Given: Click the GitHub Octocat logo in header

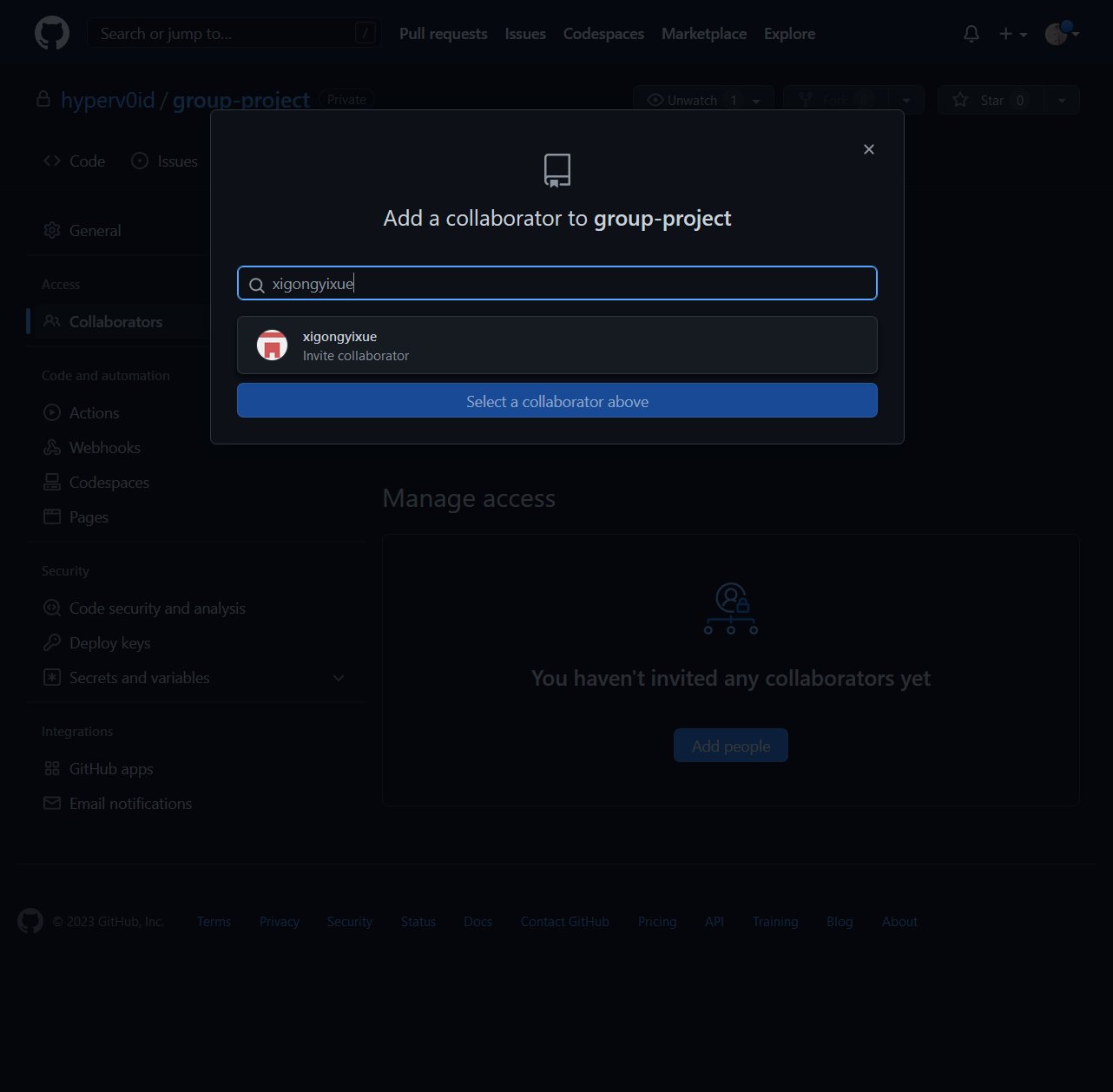Looking at the screenshot, I should [x=51, y=34].
